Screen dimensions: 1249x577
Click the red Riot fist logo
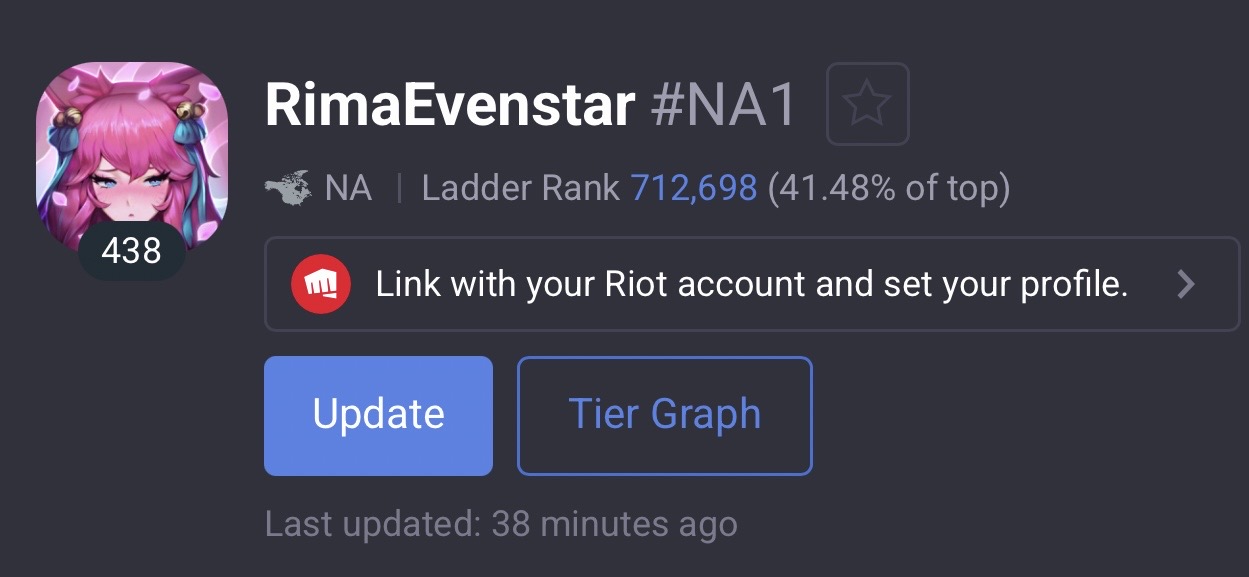tap(320, 284)
